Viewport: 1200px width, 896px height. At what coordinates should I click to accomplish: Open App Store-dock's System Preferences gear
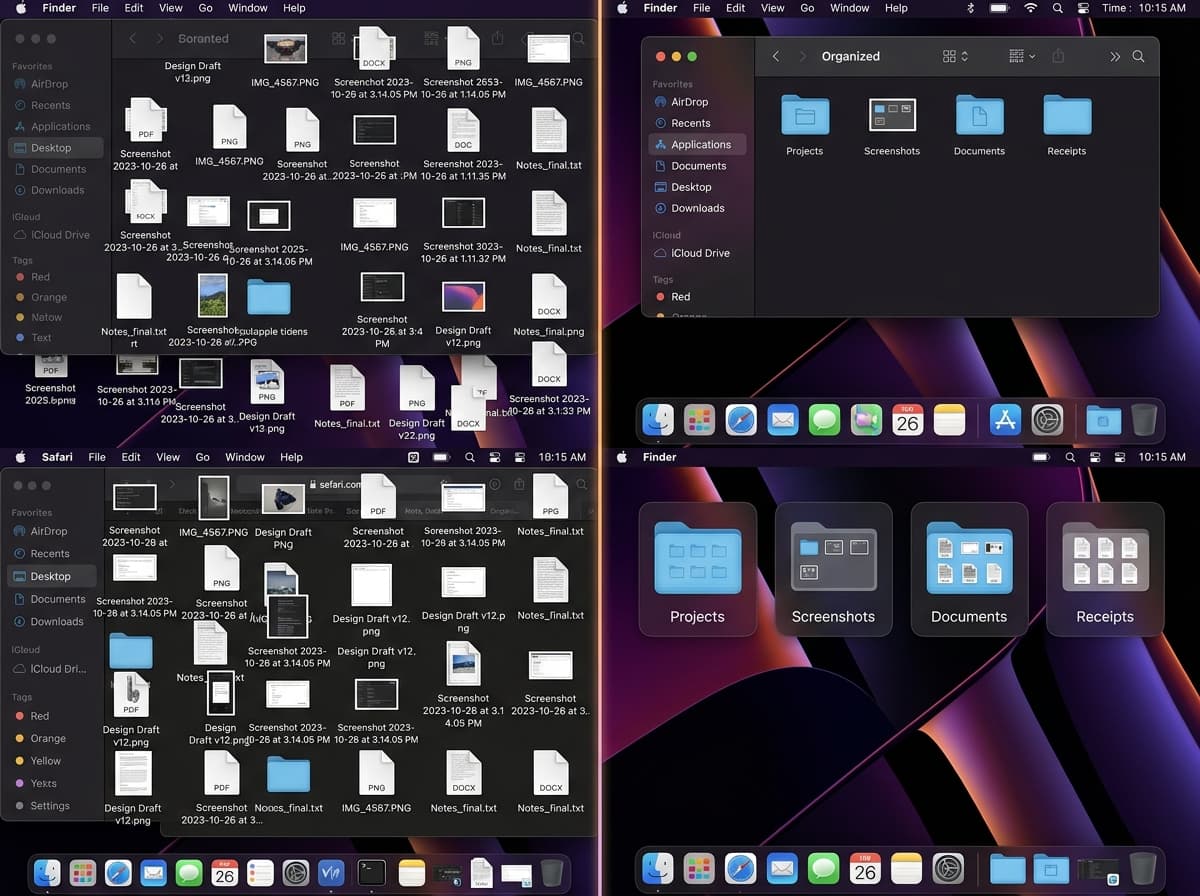click(1047, 420)
